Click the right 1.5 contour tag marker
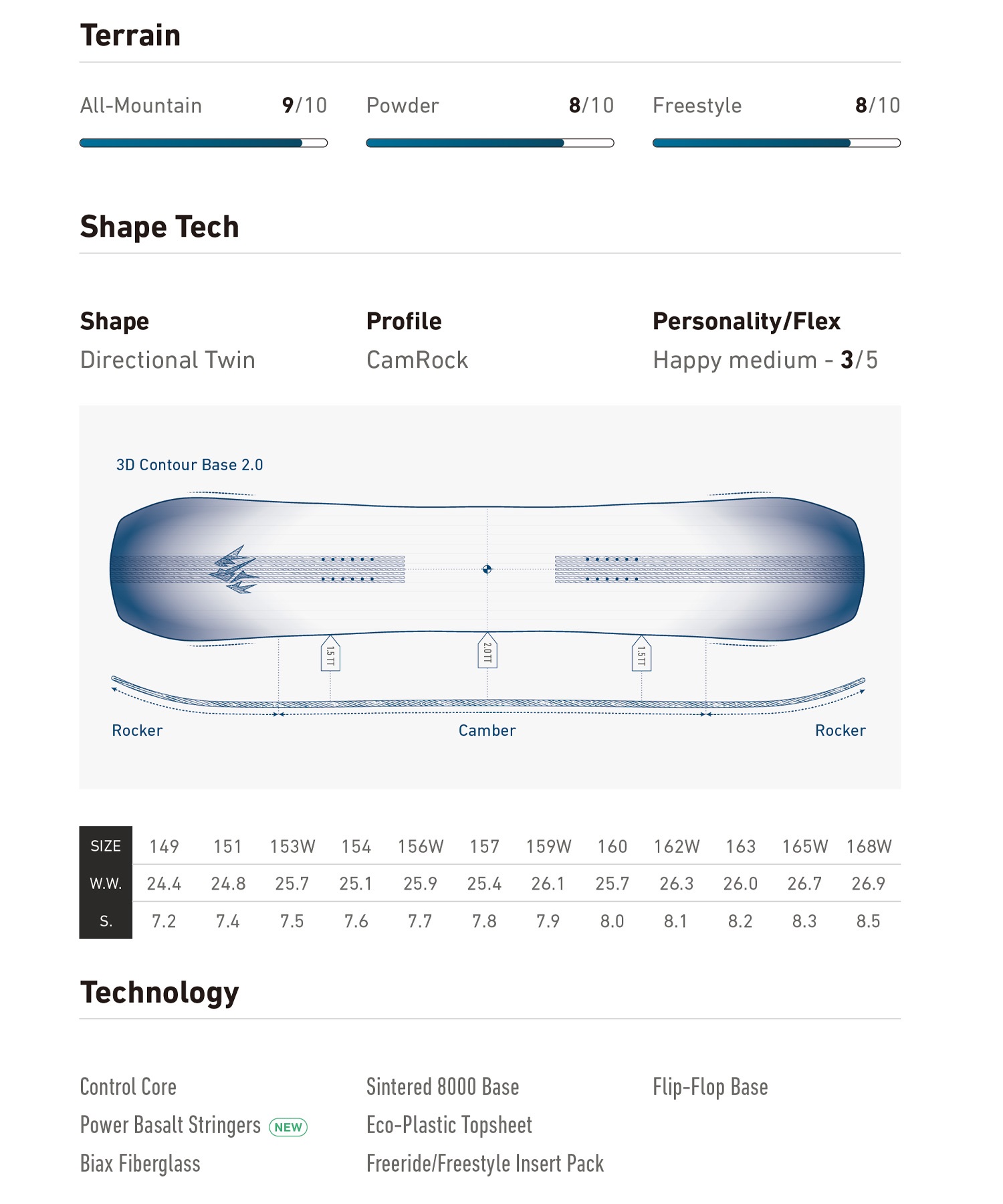This screenshot has width=1003, height=1204. [x=641, y=653]
